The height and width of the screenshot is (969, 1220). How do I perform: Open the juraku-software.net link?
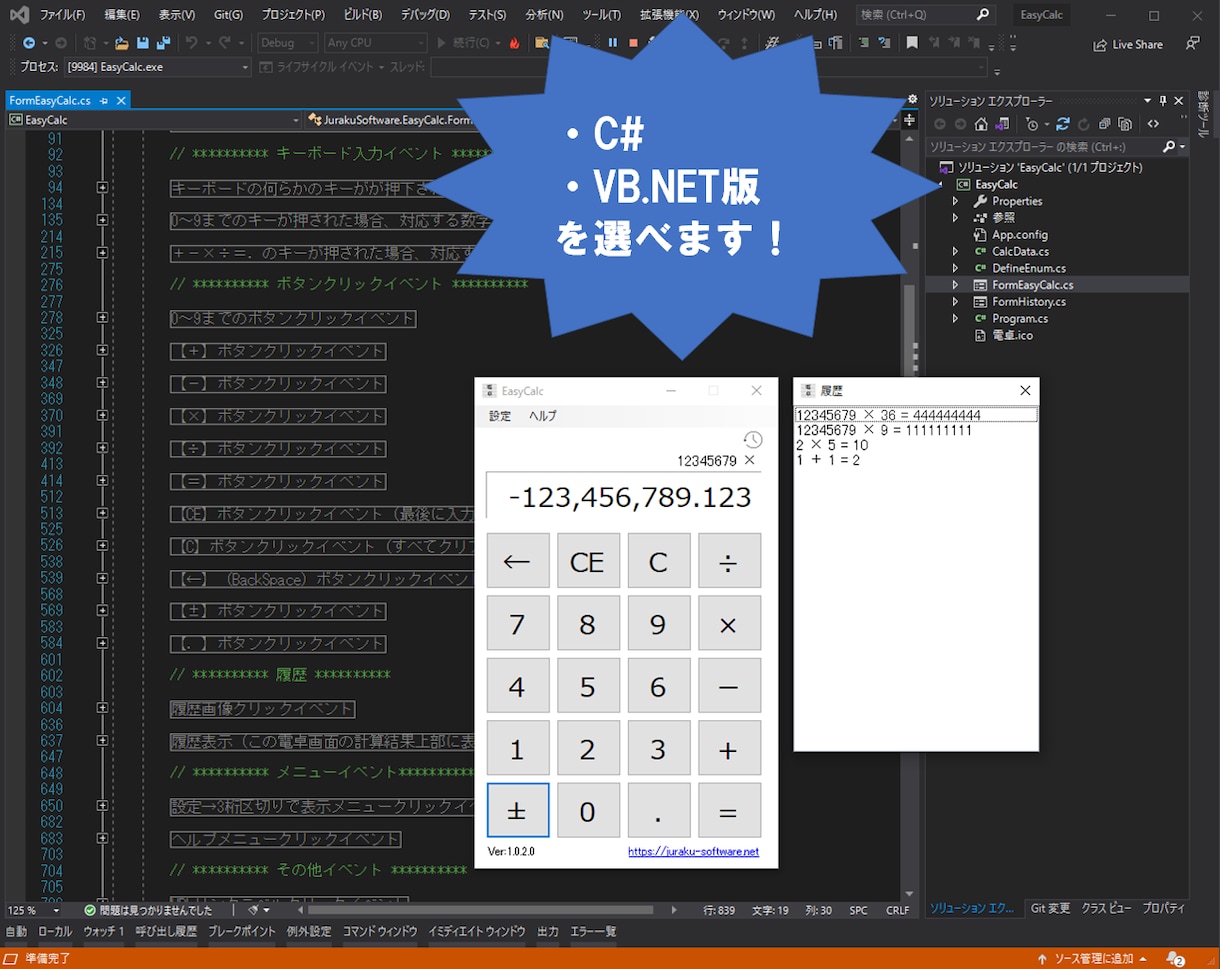[x=693, y=852]
